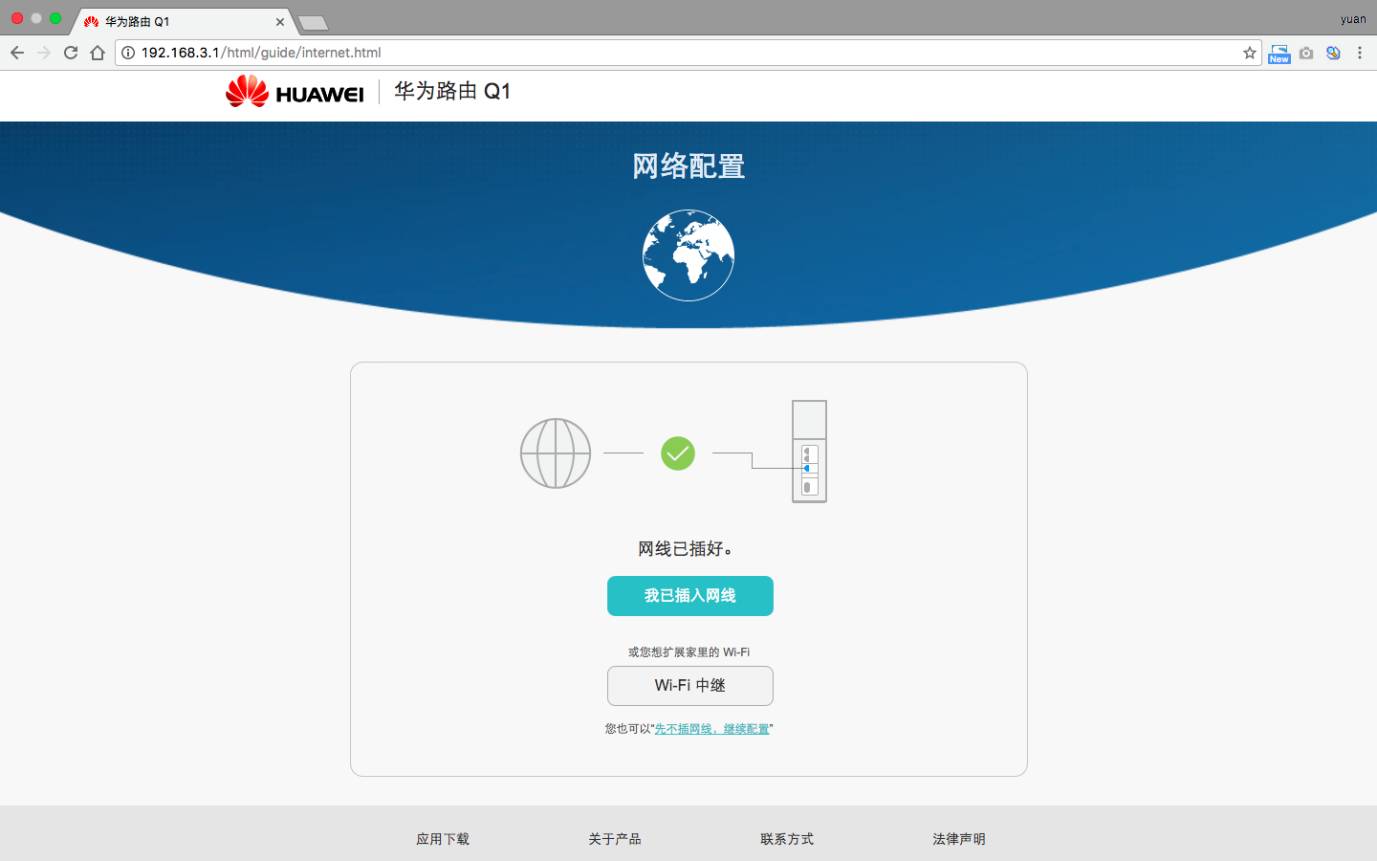Reload the page with the refresh icon

[x=70, y=53]
